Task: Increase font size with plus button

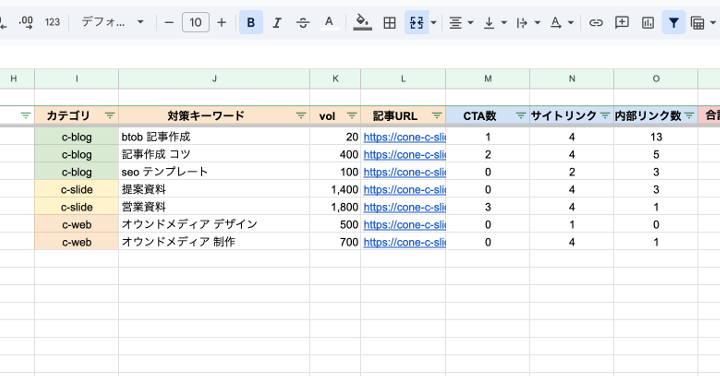Action: pyautogui.click(x=222, y=22)
